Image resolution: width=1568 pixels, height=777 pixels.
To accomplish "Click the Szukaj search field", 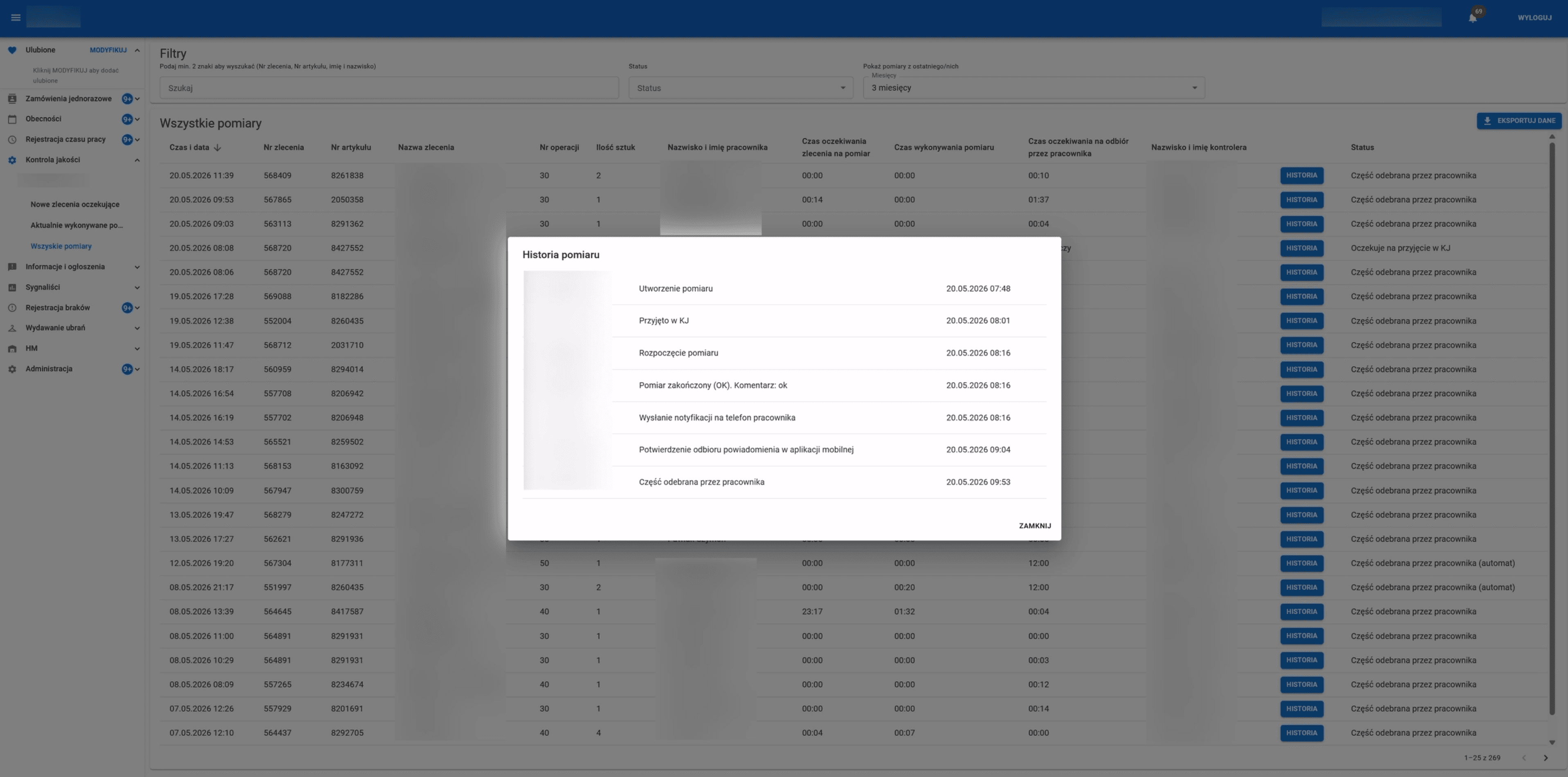I will (389, 87).
